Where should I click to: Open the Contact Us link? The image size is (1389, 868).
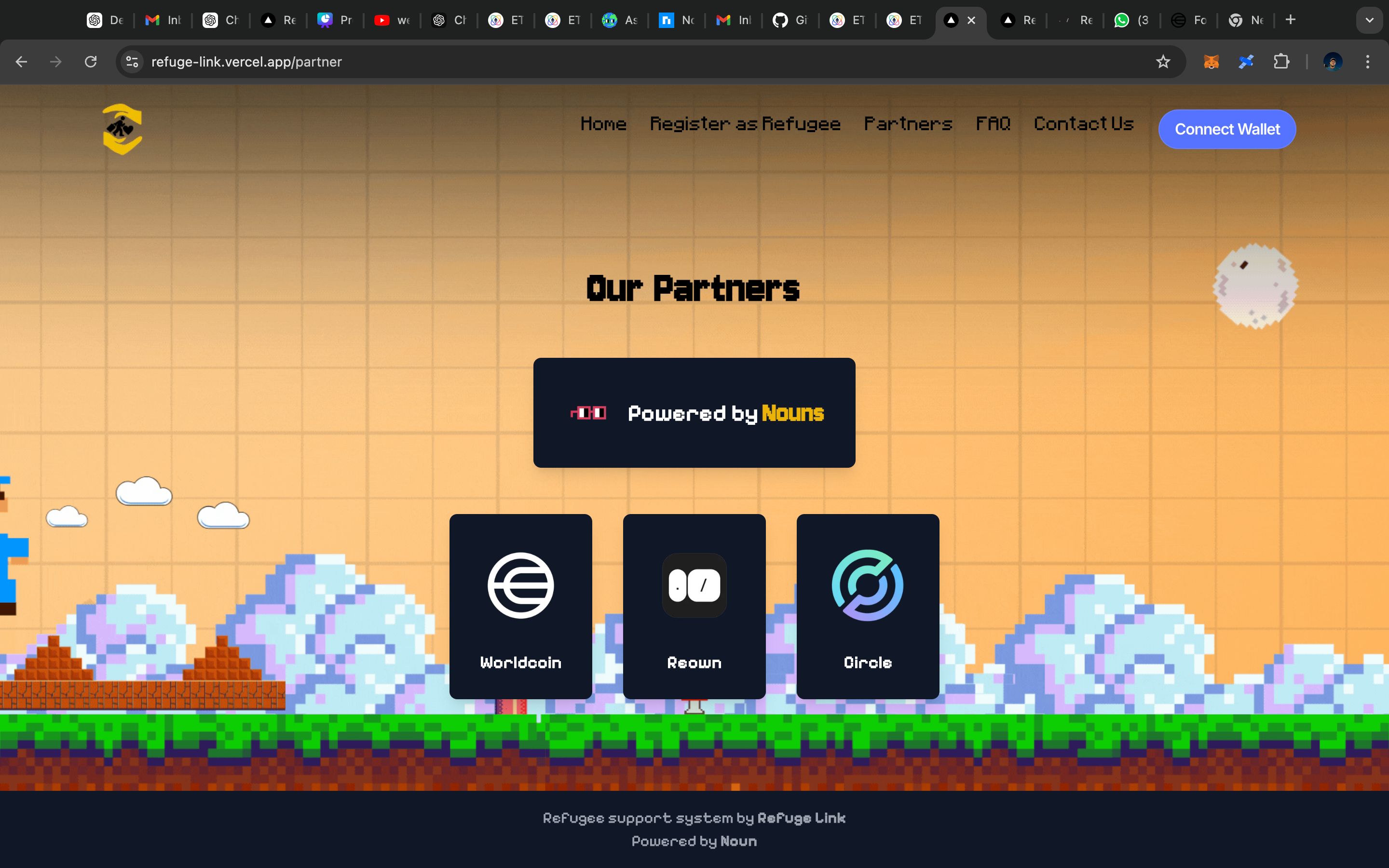1084,124
